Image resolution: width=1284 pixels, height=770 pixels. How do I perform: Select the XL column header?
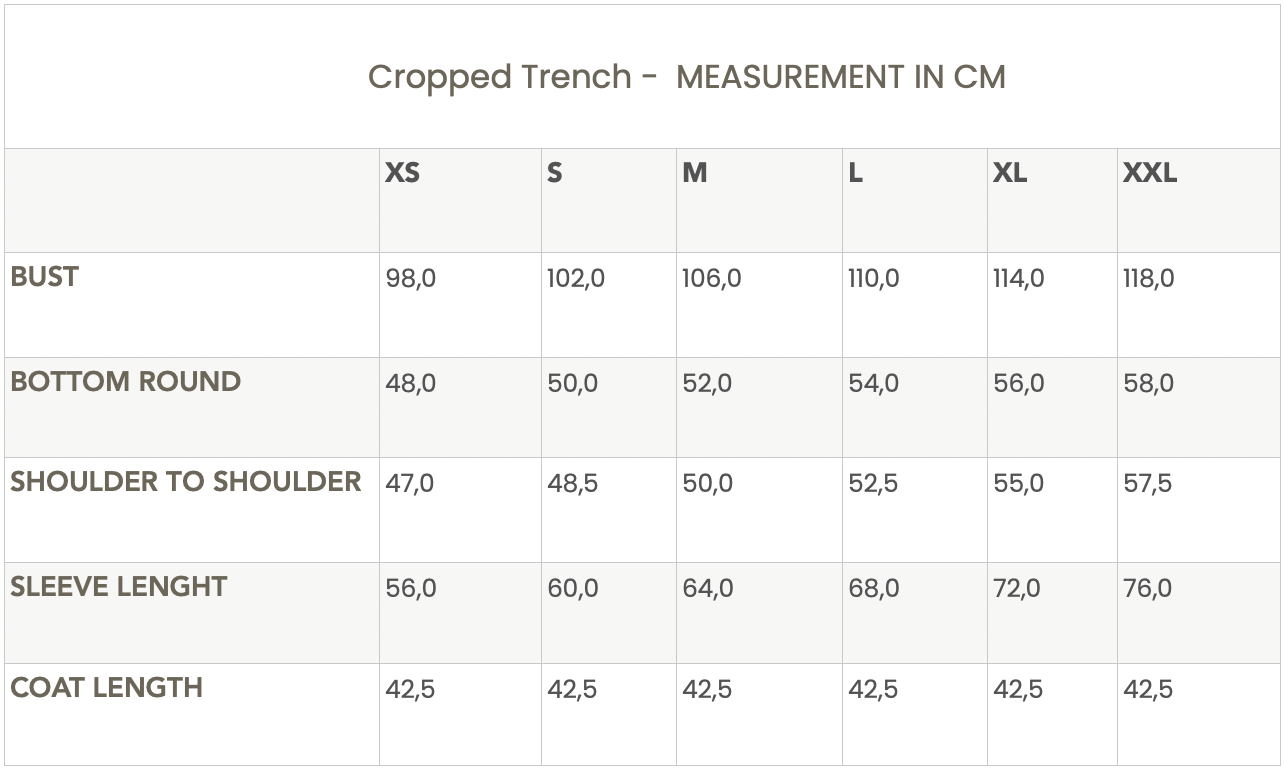[1009, 173]
